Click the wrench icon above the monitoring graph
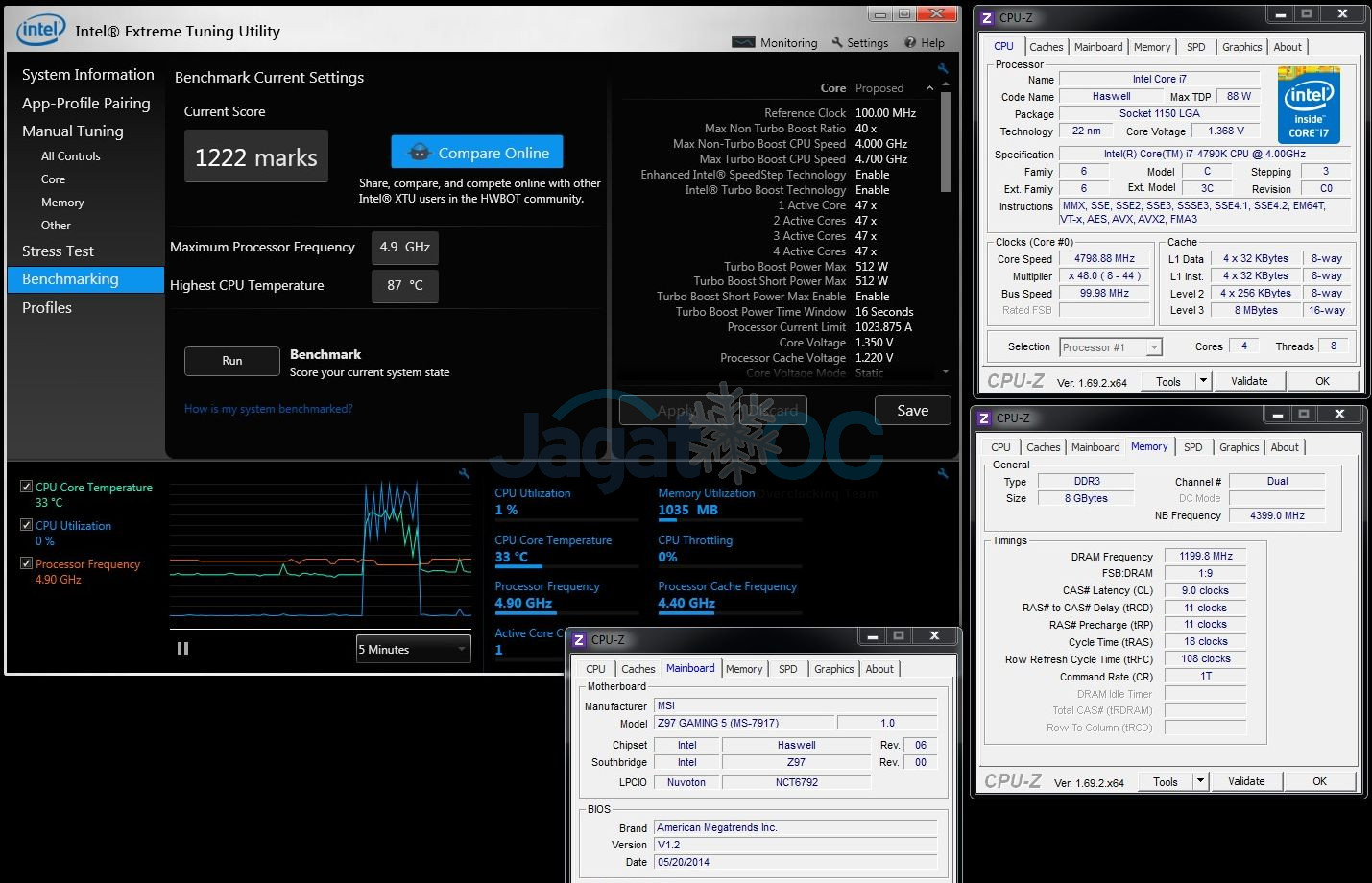Viewport: 1372px width, 883px height. coord(464,473)
